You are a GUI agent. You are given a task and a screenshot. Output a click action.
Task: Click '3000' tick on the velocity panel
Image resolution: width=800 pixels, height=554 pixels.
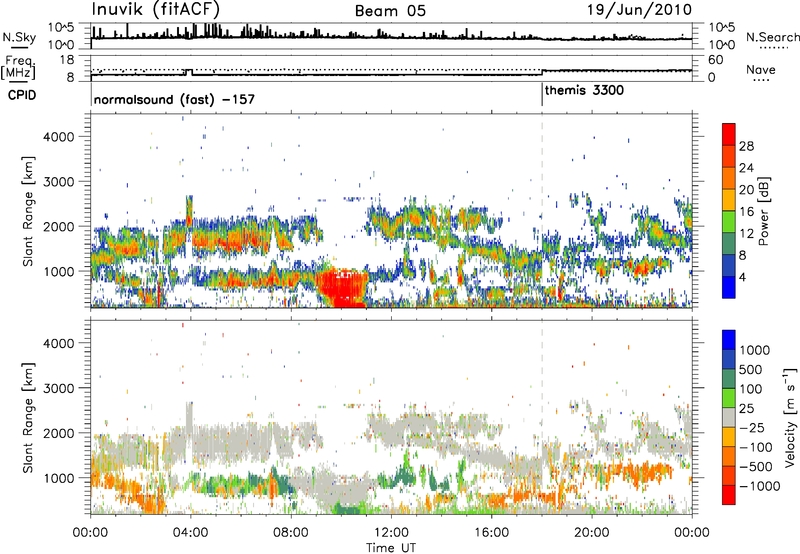click(x=58, y=388)
